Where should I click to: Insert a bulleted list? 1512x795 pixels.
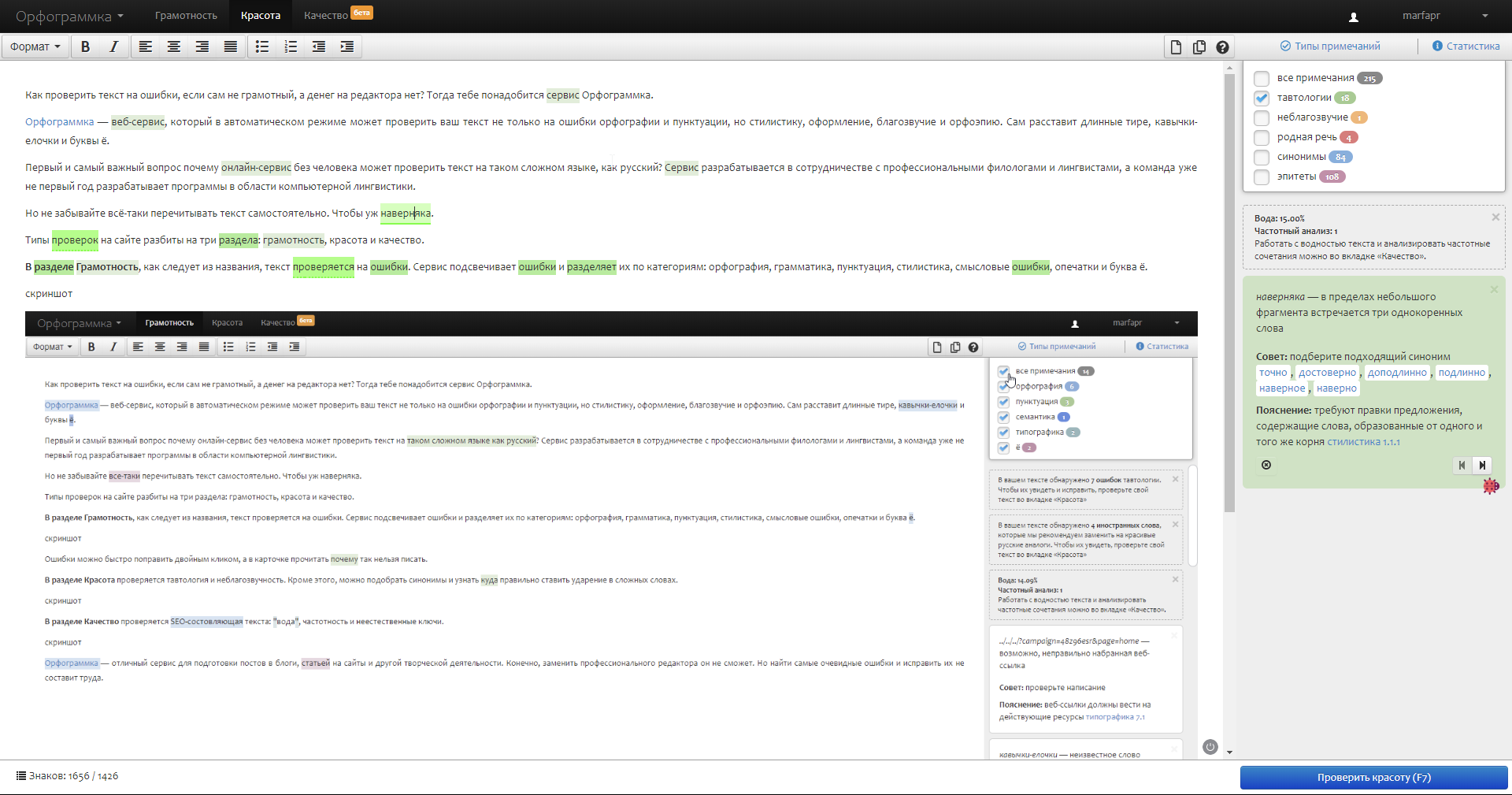[x=262, y=46]
